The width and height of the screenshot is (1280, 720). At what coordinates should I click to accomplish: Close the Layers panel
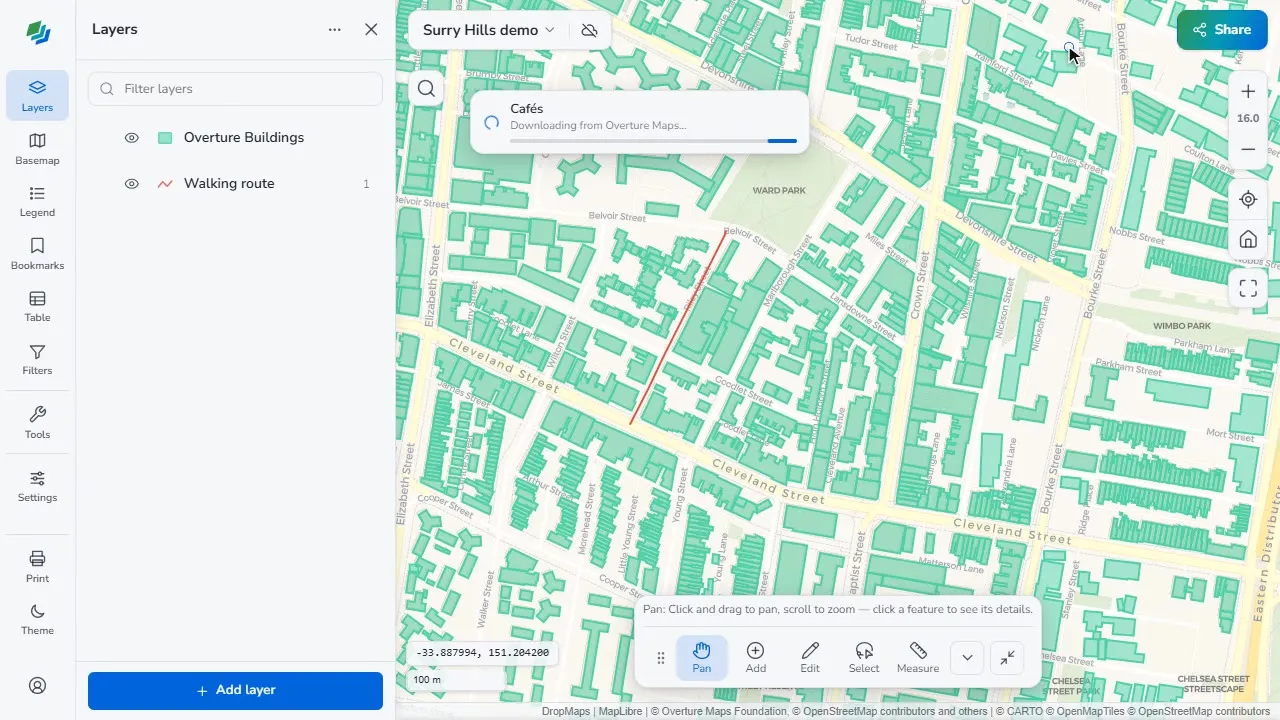[371, 30]
